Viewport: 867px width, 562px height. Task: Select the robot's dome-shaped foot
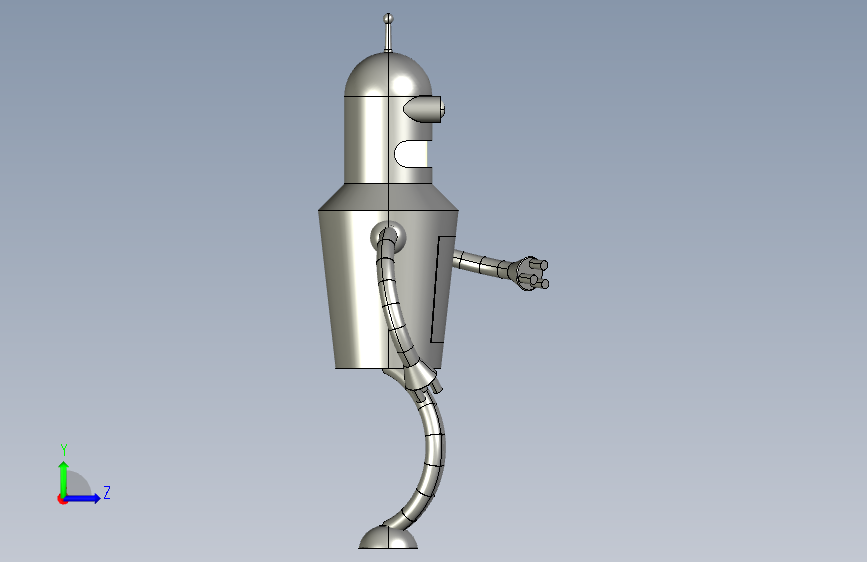click(388, 538)
